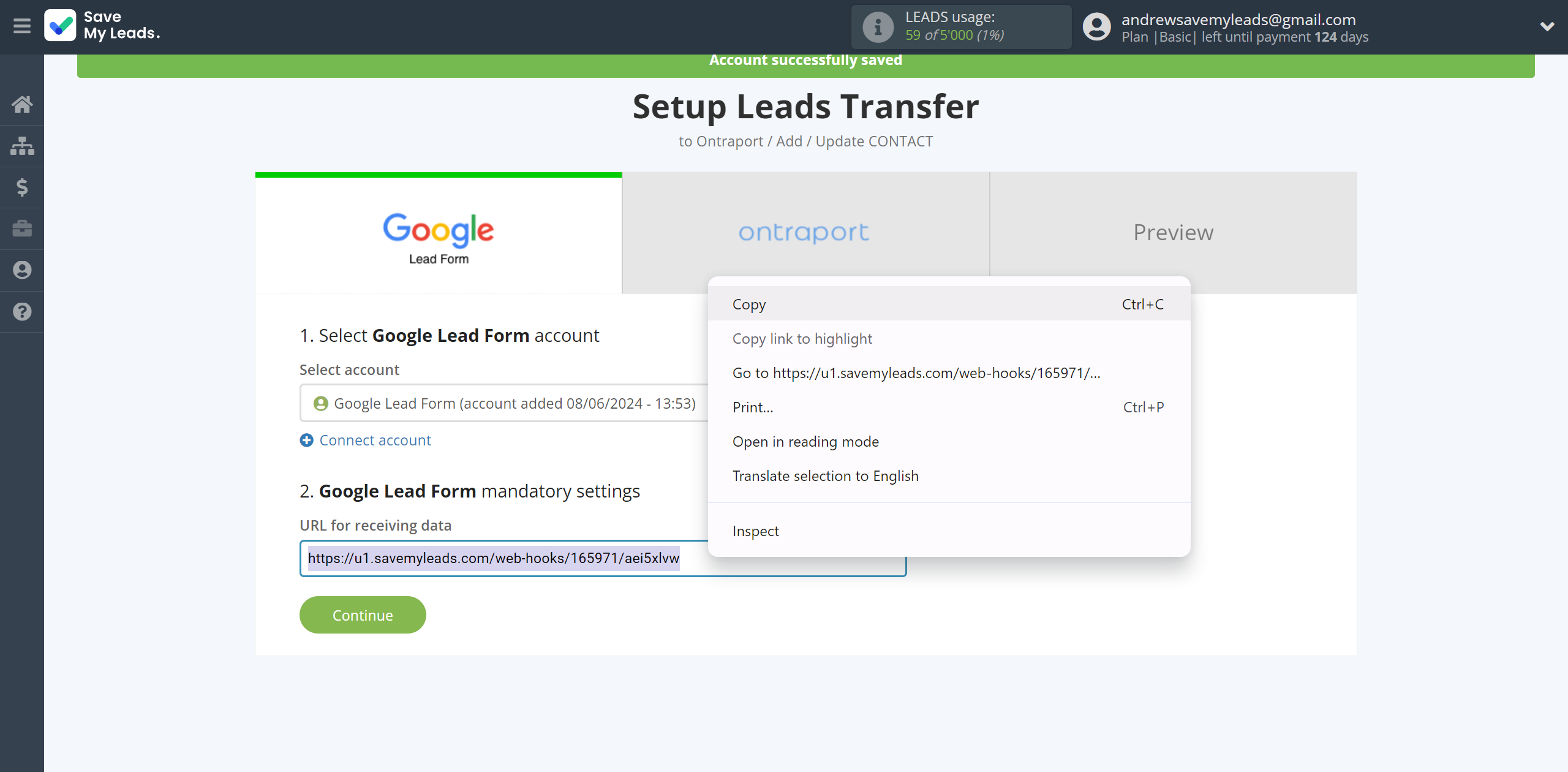Click the Continue button
This screenshot has height=772, width=1568.
pos(362,614)
